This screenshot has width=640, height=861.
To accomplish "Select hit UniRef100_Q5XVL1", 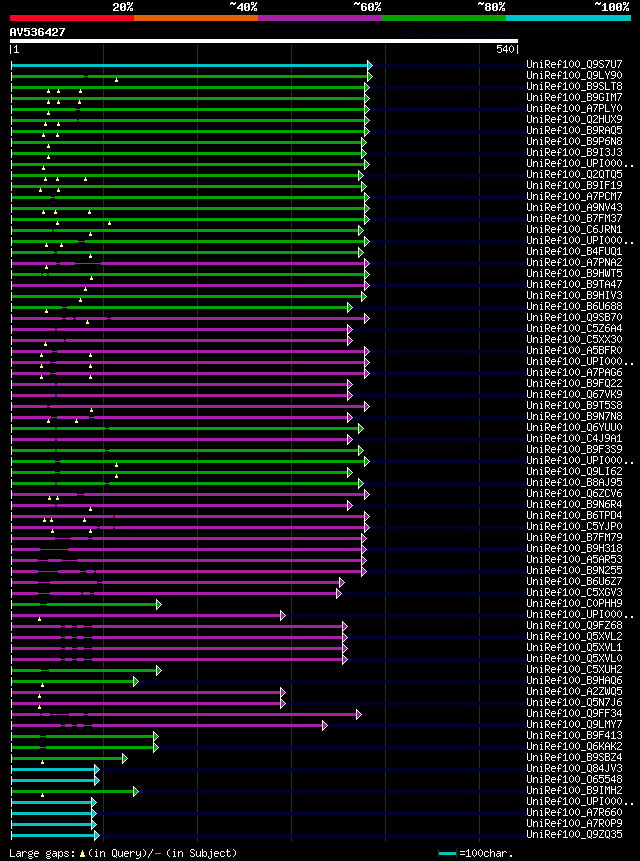I will coord(575,648).
